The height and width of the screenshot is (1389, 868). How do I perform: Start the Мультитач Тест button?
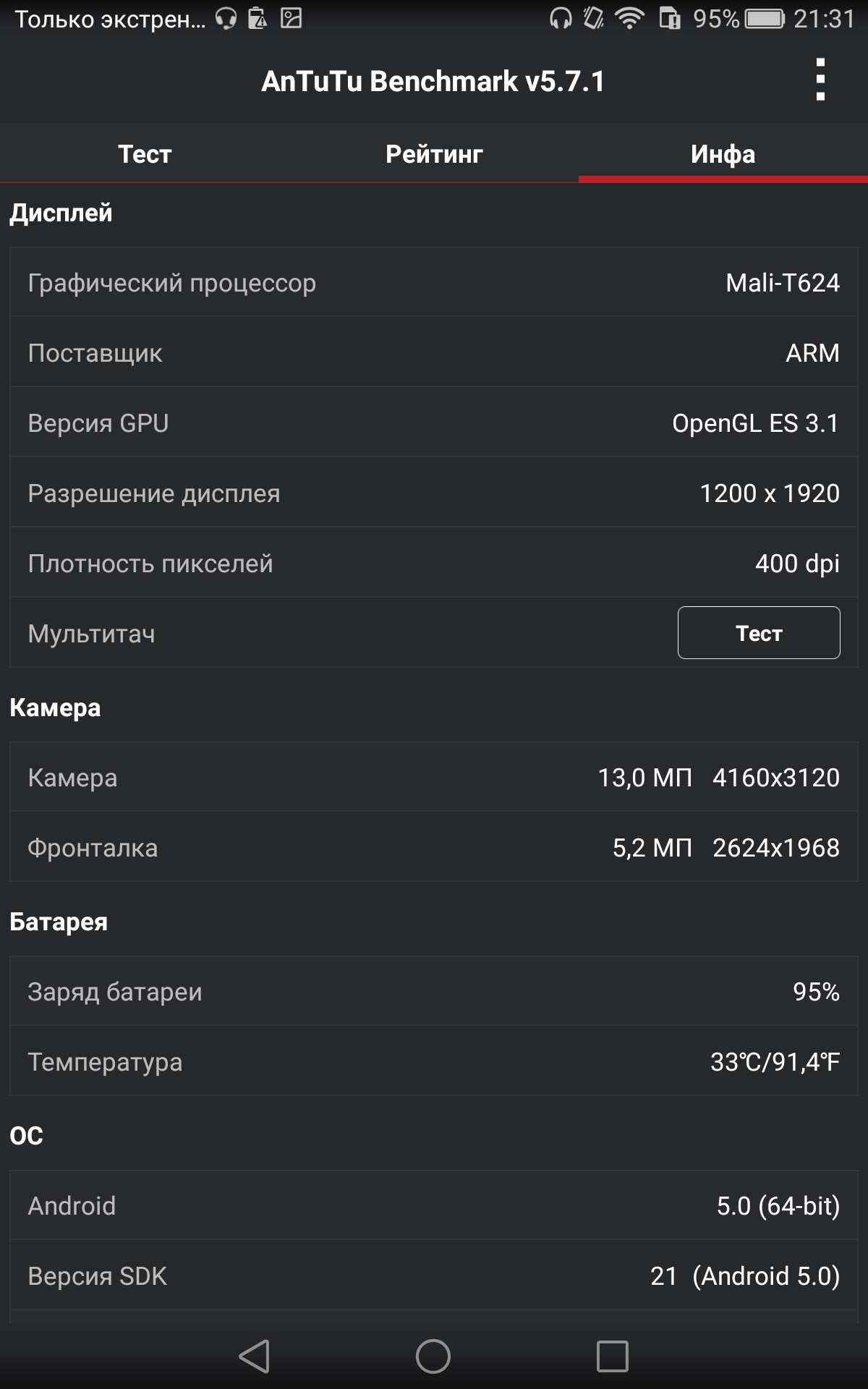coord(759,633)
